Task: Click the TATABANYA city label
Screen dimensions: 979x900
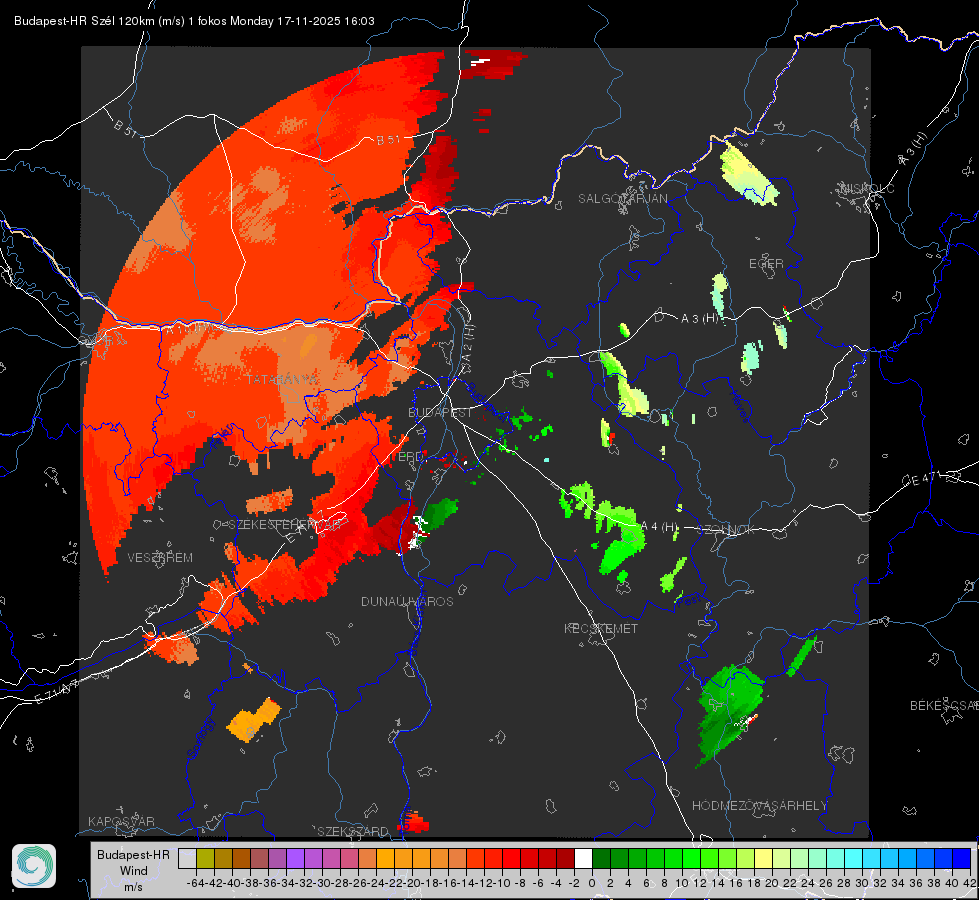Action: coord(282,380)
